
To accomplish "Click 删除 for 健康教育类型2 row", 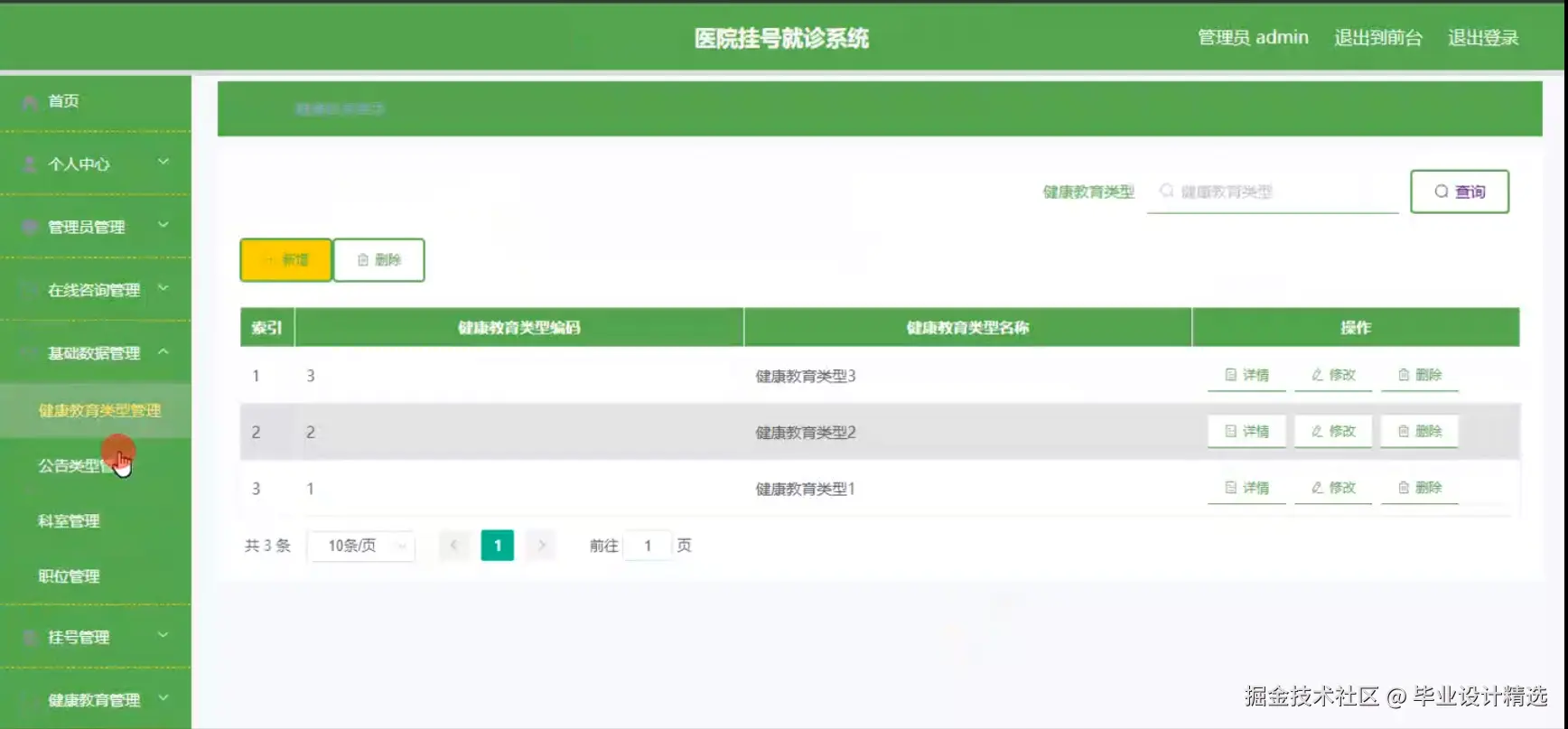I will [x=1420, y=431].
